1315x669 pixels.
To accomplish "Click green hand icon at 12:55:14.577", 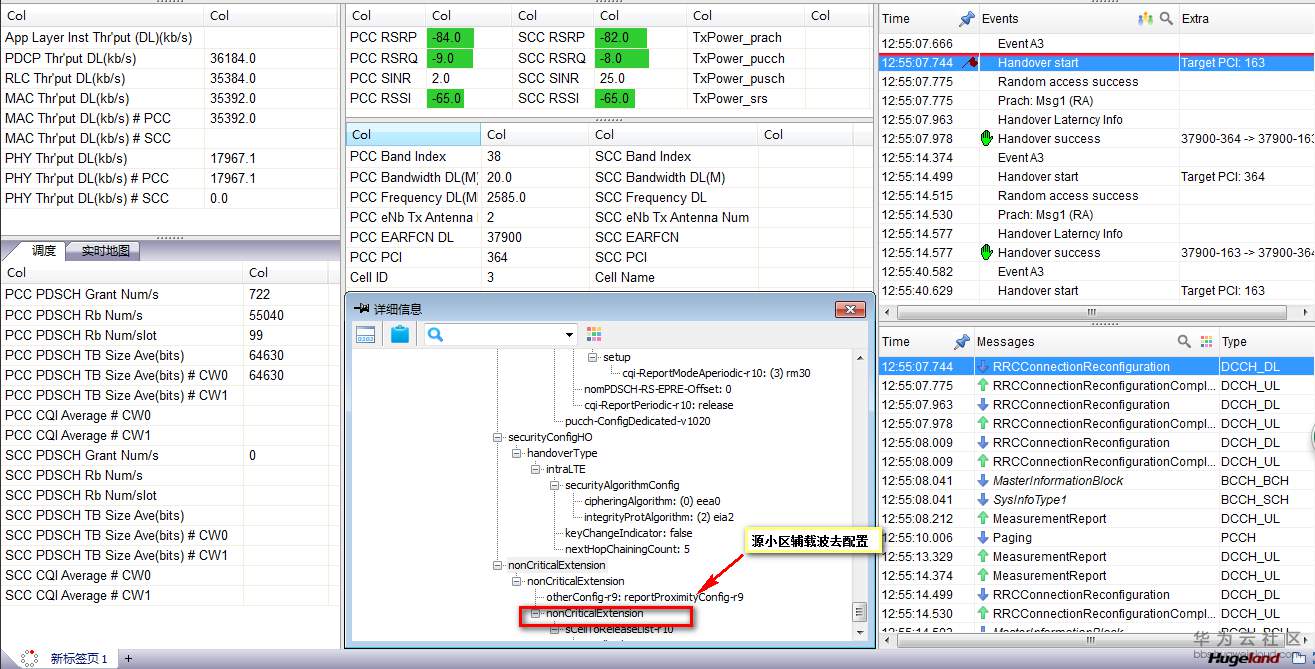I will point(985,253).
